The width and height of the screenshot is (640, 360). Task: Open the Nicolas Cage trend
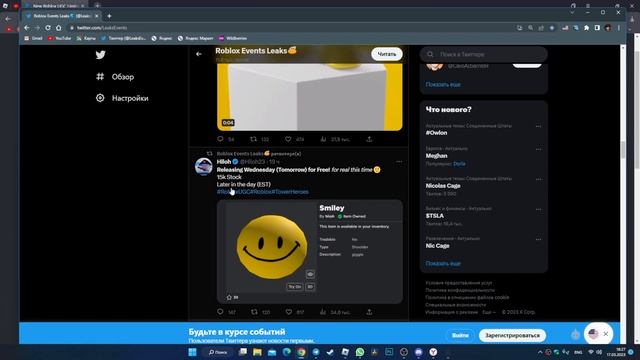[x=443, y=186]
